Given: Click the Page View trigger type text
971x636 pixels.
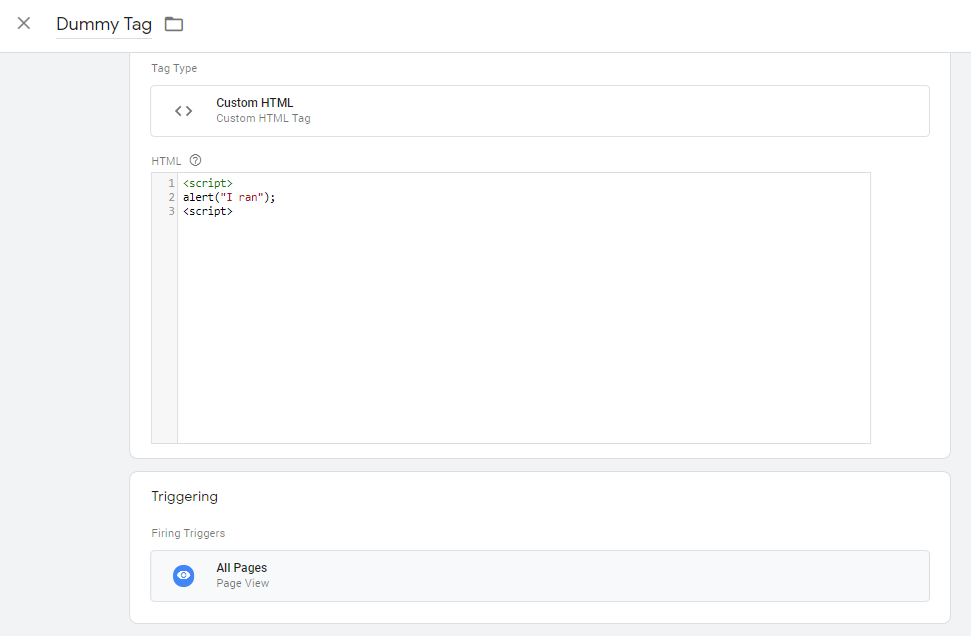Looking at the screenshot, I should pos(242,584).
